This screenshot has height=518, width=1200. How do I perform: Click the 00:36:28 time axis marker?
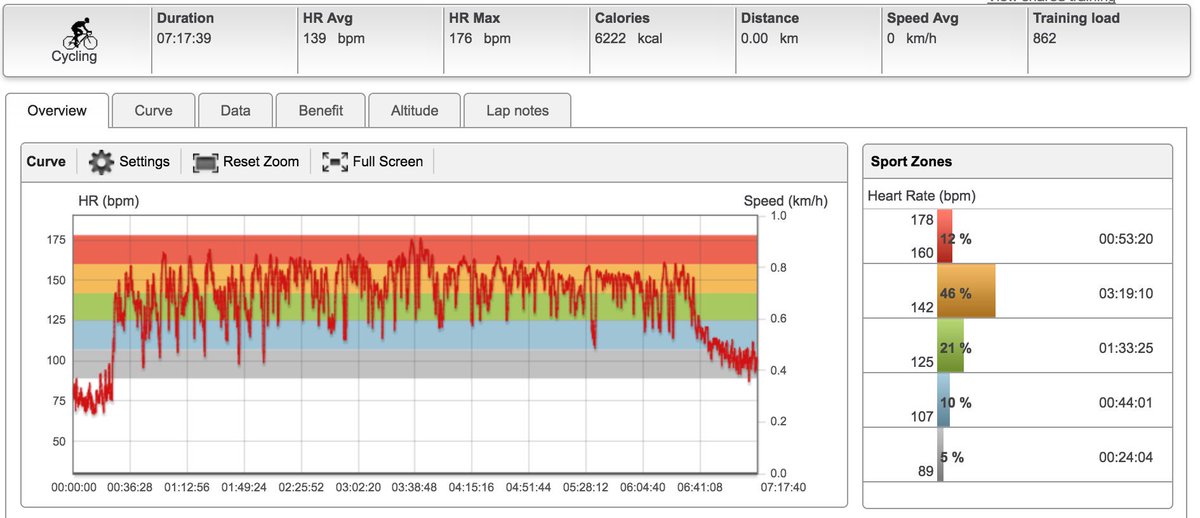pos(130,487)
